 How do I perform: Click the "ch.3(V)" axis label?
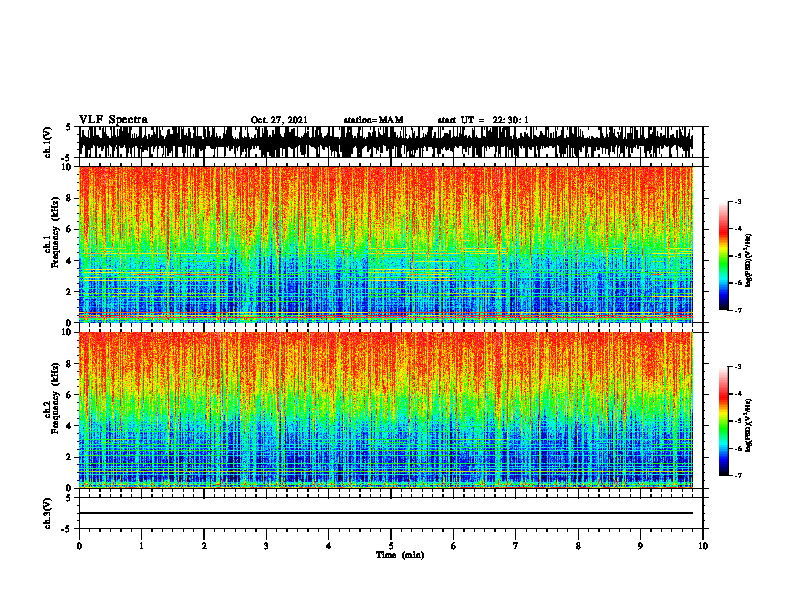[48, 513]
